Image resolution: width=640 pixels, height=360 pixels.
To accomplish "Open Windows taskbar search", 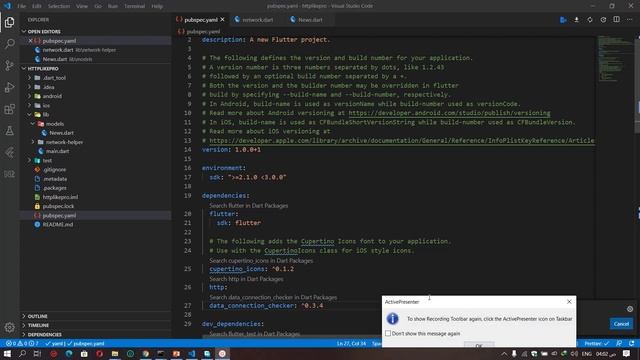I will coord(22,353).
